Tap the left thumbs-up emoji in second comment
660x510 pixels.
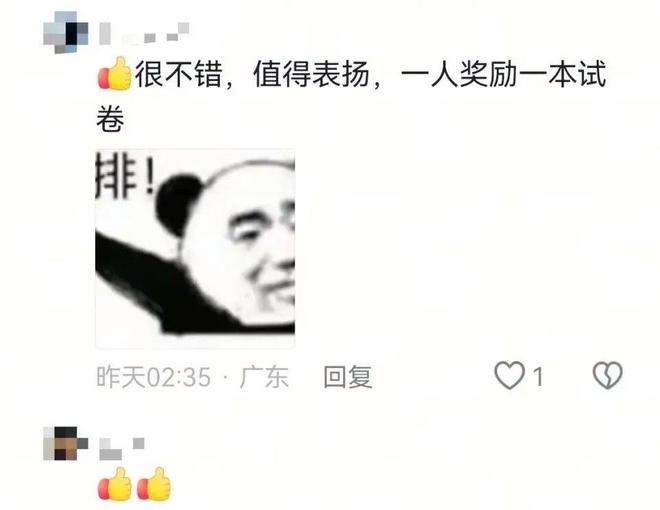115,484
